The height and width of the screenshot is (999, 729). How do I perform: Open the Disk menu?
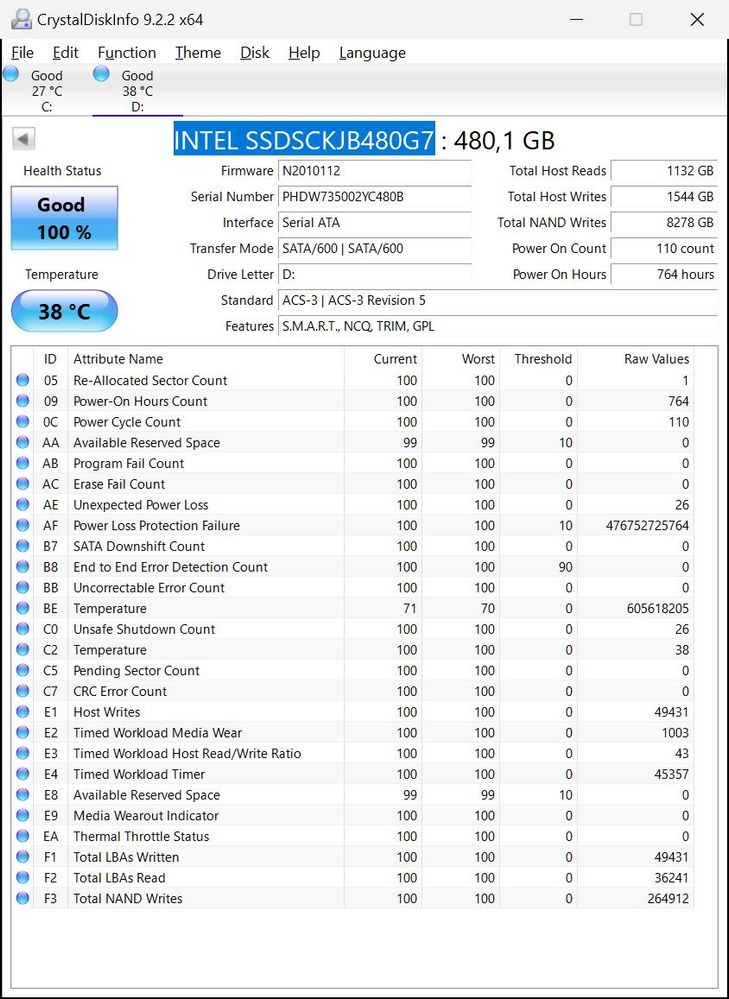click(x=254, y=53)
